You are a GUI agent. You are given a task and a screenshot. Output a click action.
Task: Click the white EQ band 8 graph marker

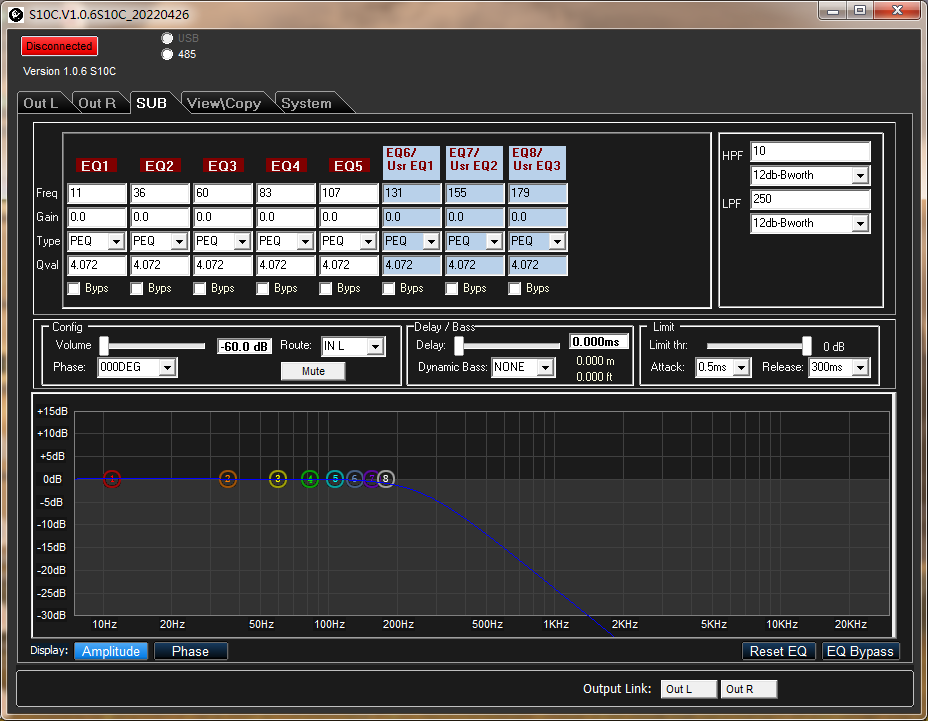(386, 479)
